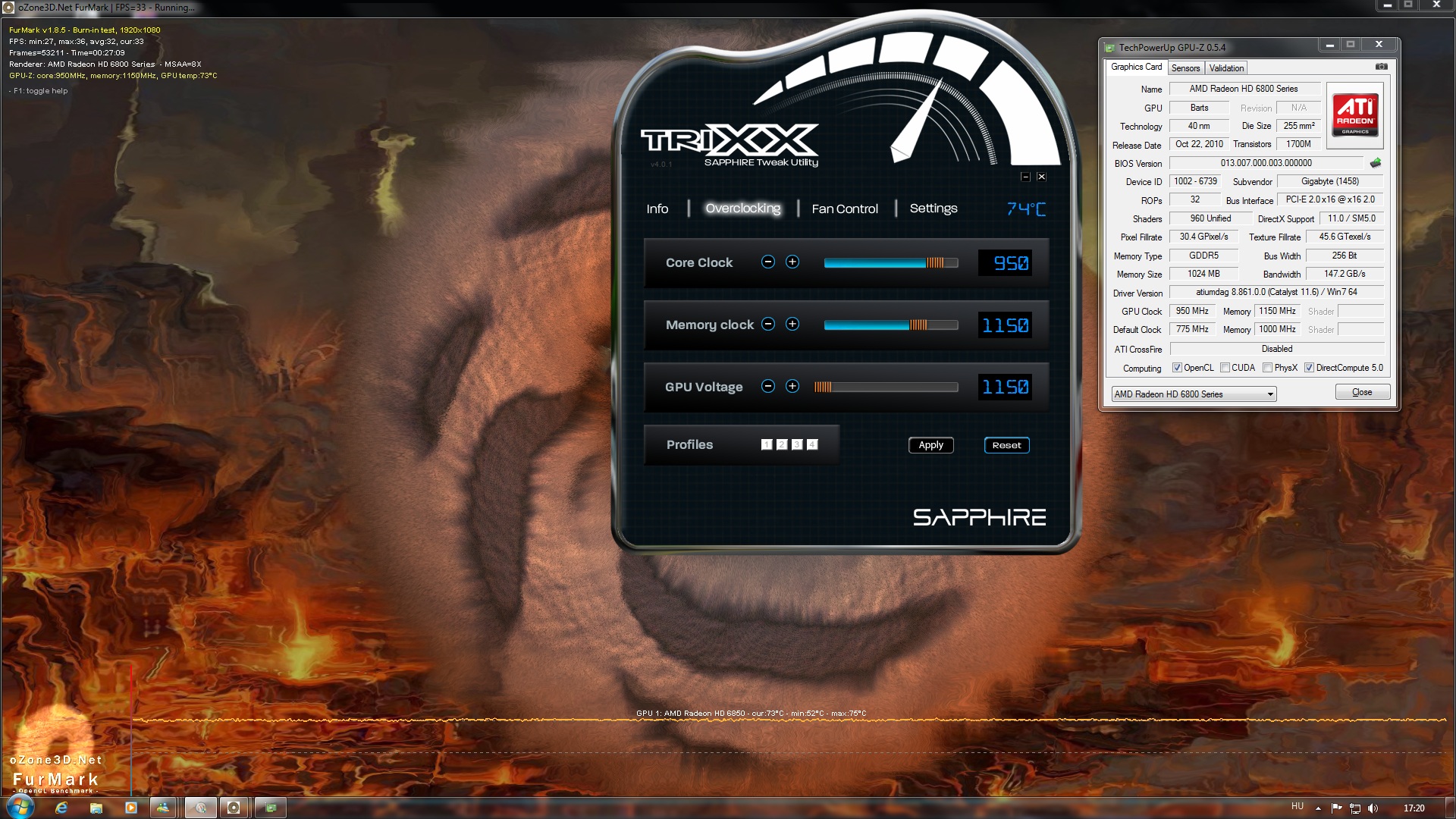
Task: Click the ATI CrossFire Disabled field
Action: pyautogui.click(x=1277, y=349)
